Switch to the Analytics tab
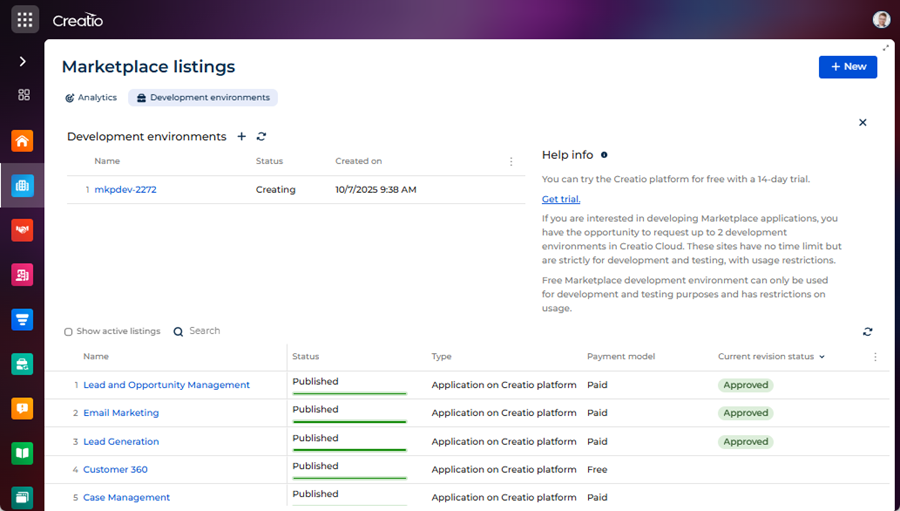Screen dimensions: 900x511 point(91,98)
